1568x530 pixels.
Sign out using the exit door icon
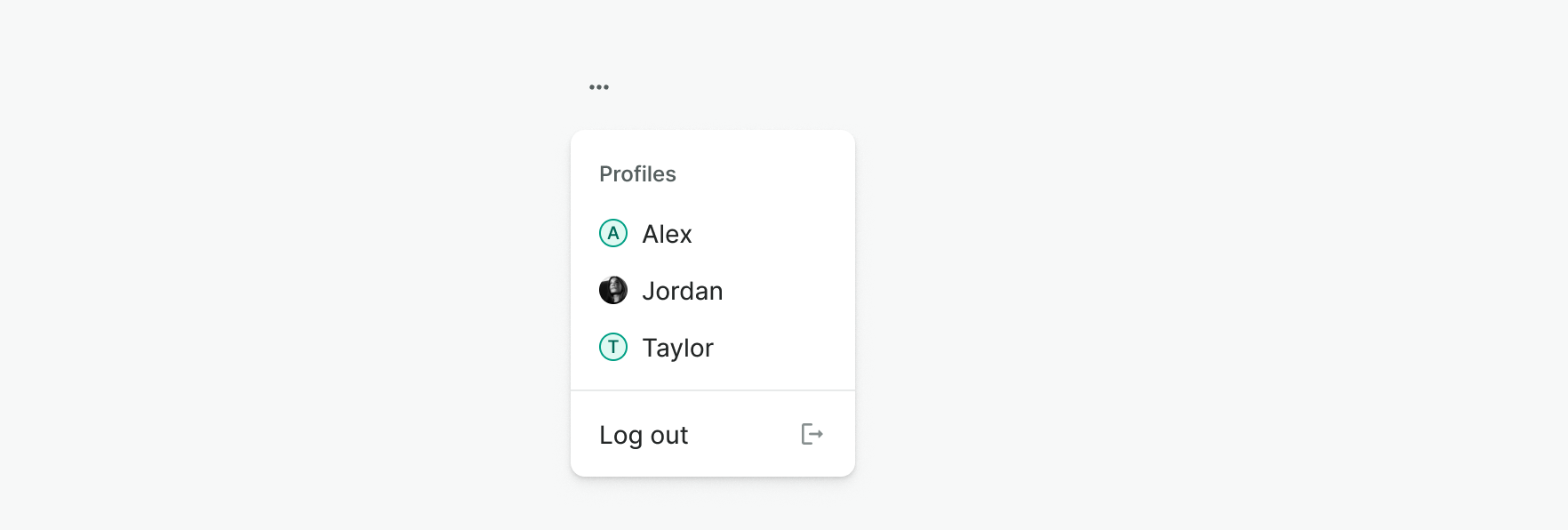[812, 434]
